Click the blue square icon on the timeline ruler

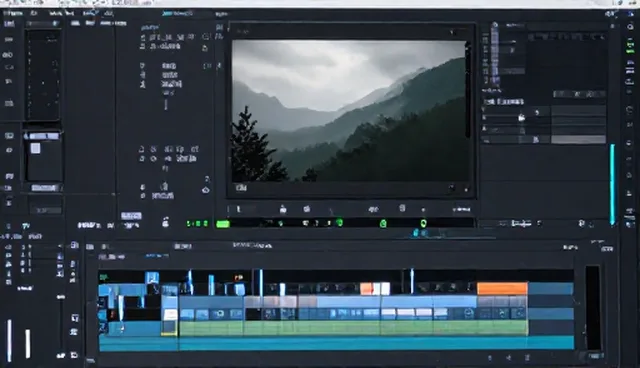[152, 278]
